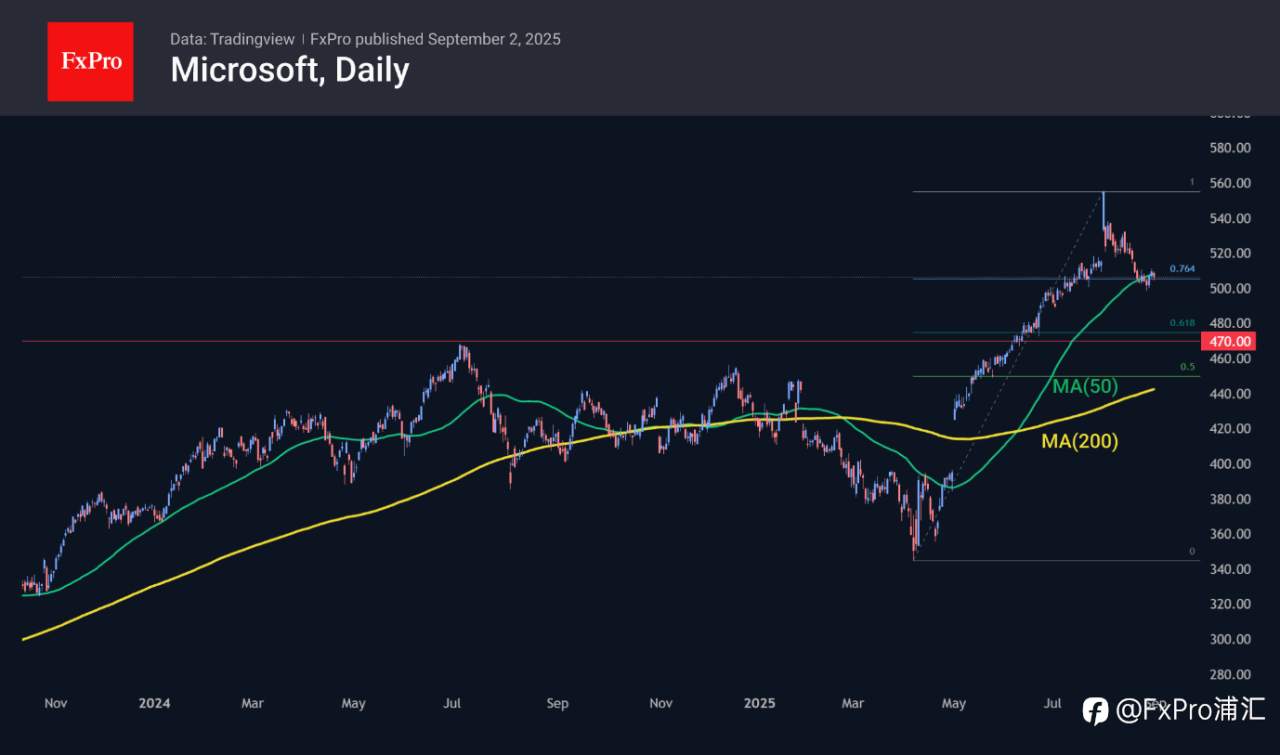Image resolution: width=1280 pixels, height=755 pixels.
Task: Click the red FxPro logo
Action: coord(90,61)
